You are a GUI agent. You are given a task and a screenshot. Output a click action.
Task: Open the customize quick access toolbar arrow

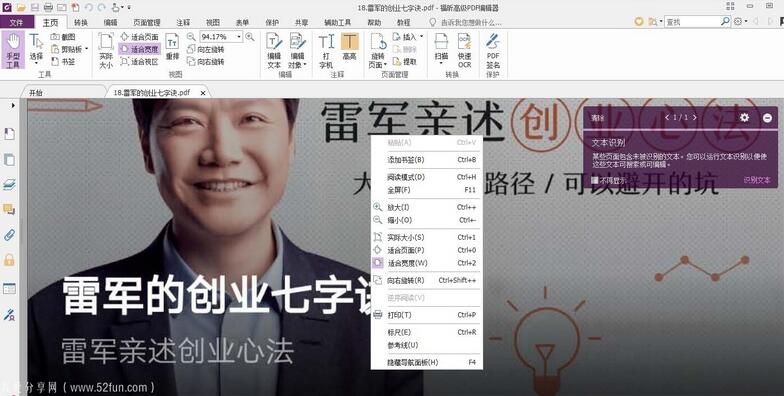click(x=129, y=8)
